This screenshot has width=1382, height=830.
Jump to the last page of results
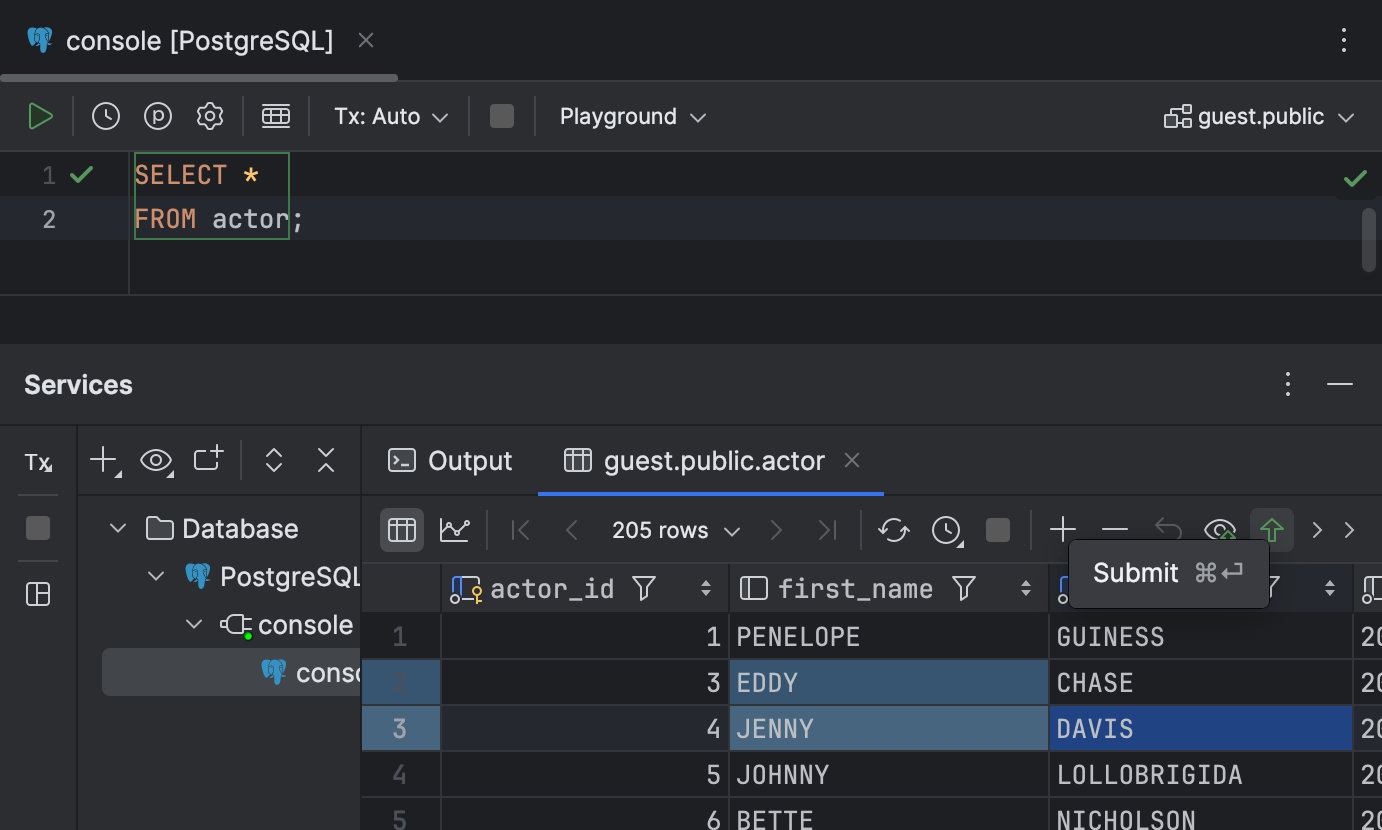[827, 530]
